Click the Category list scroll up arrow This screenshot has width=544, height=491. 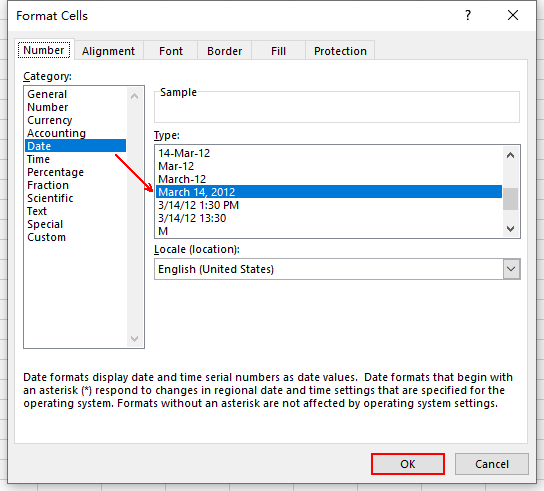coord(135,96)
